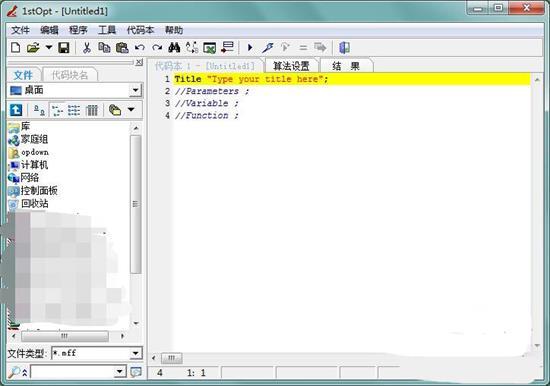
Task: Open Find with the binoculars icon
Action: coord(174,47)
